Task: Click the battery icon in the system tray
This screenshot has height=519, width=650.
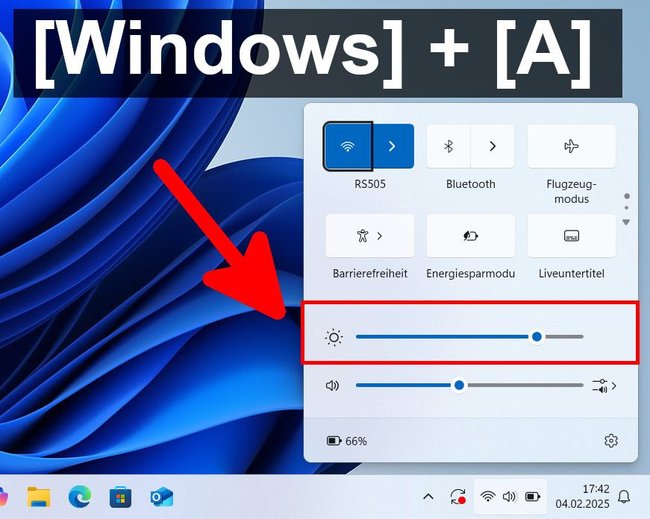Action: pos(533,496)
